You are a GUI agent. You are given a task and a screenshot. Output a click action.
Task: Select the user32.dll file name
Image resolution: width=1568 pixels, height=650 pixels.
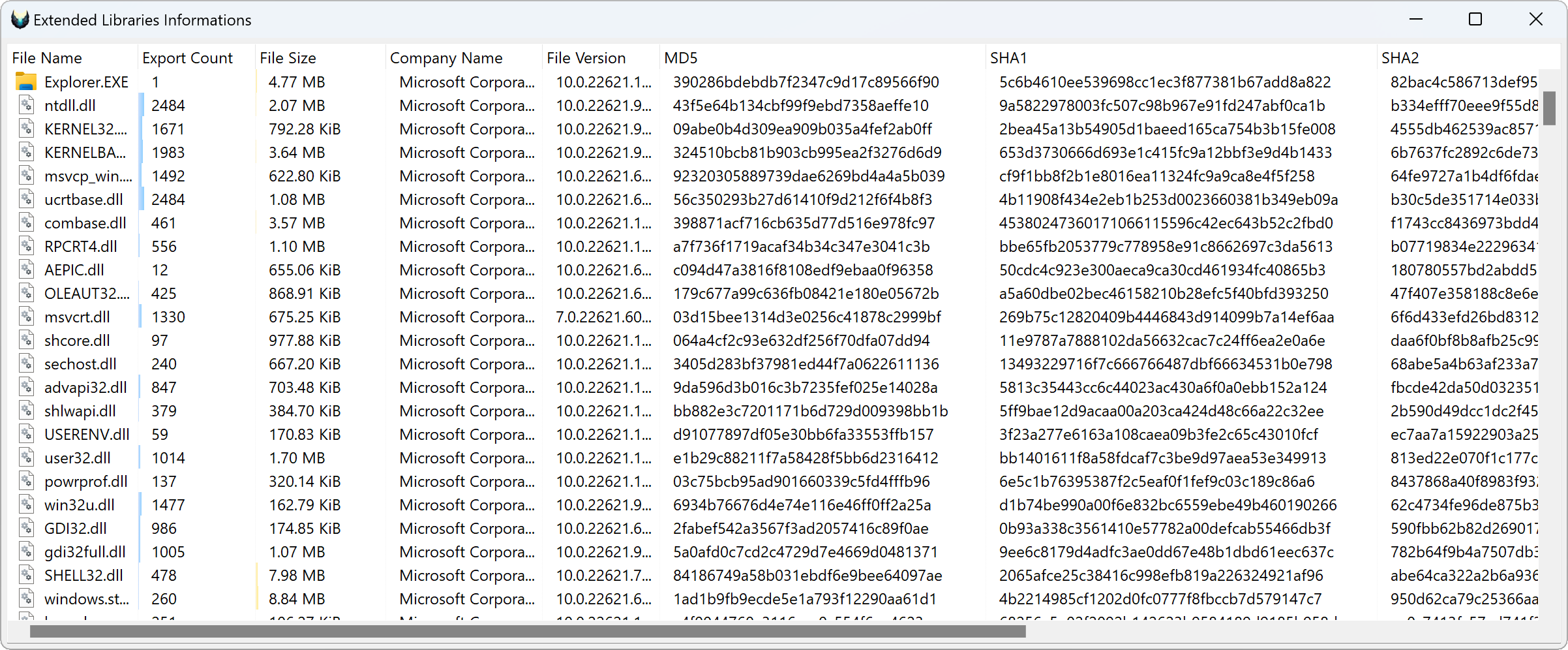pyautogui.click(x=78, y=457)
